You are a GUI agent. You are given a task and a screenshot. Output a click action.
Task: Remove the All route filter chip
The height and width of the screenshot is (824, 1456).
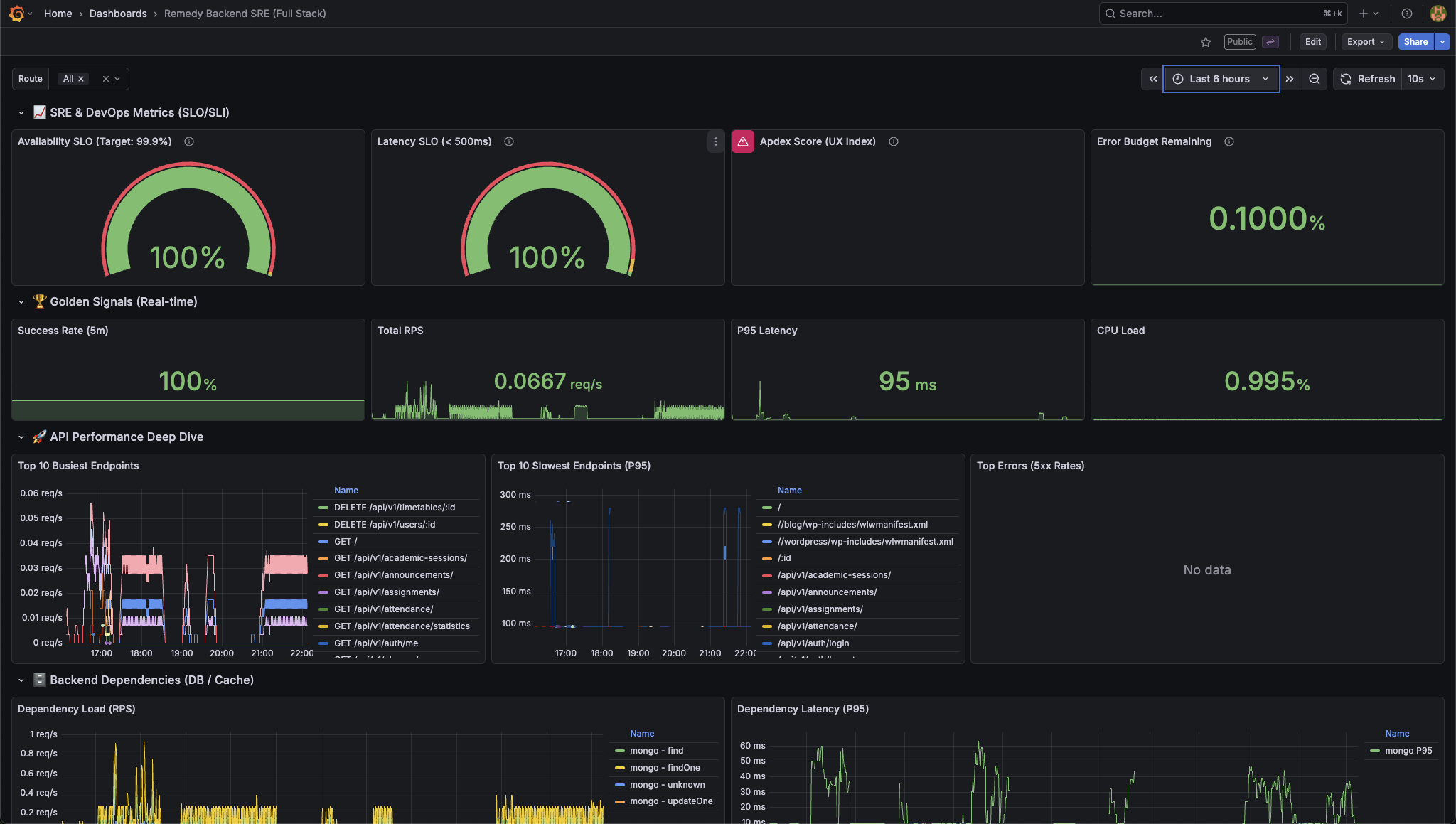81,78
